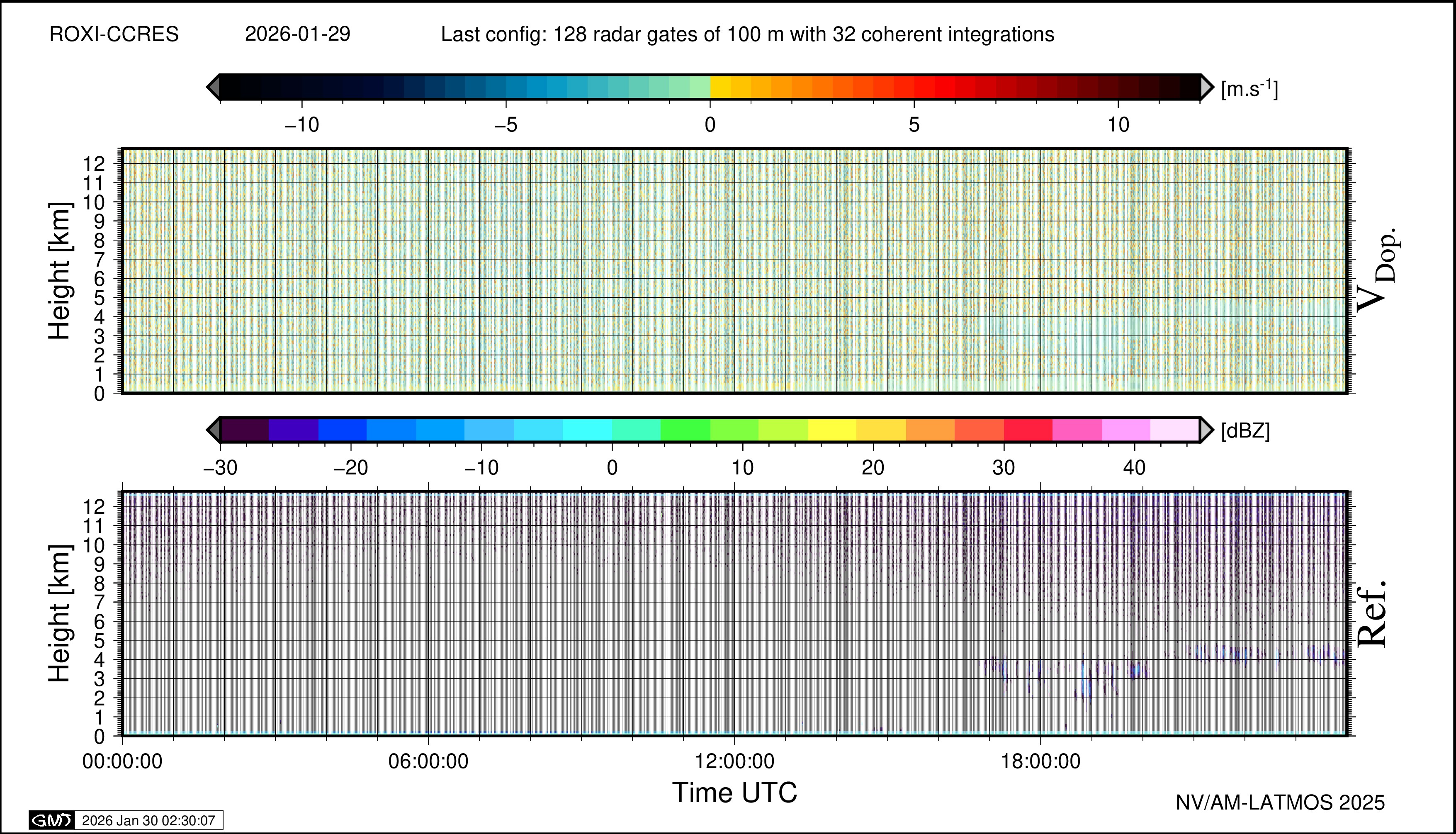The width and height of the screenshot is (1456, 834).
Task: Pick the pale pink swatch past 40 dBZ
Action: click(x=1174, y=430)
